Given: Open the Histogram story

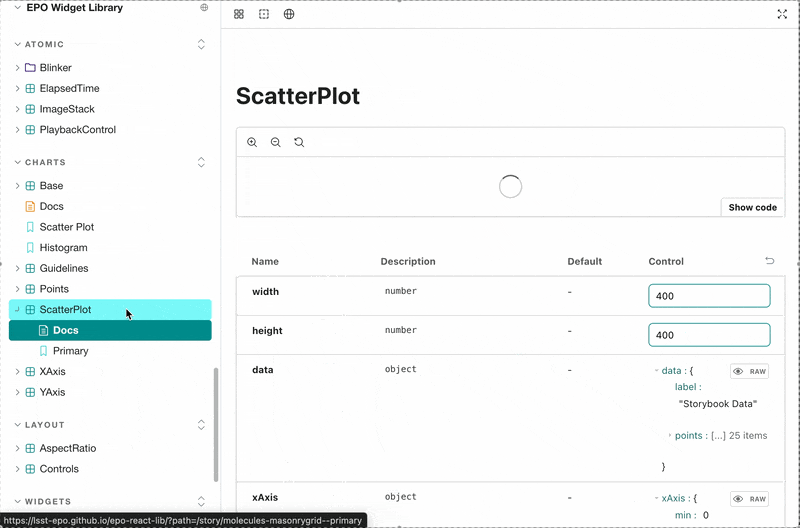Looking at the screenshot, I should 63,248.
